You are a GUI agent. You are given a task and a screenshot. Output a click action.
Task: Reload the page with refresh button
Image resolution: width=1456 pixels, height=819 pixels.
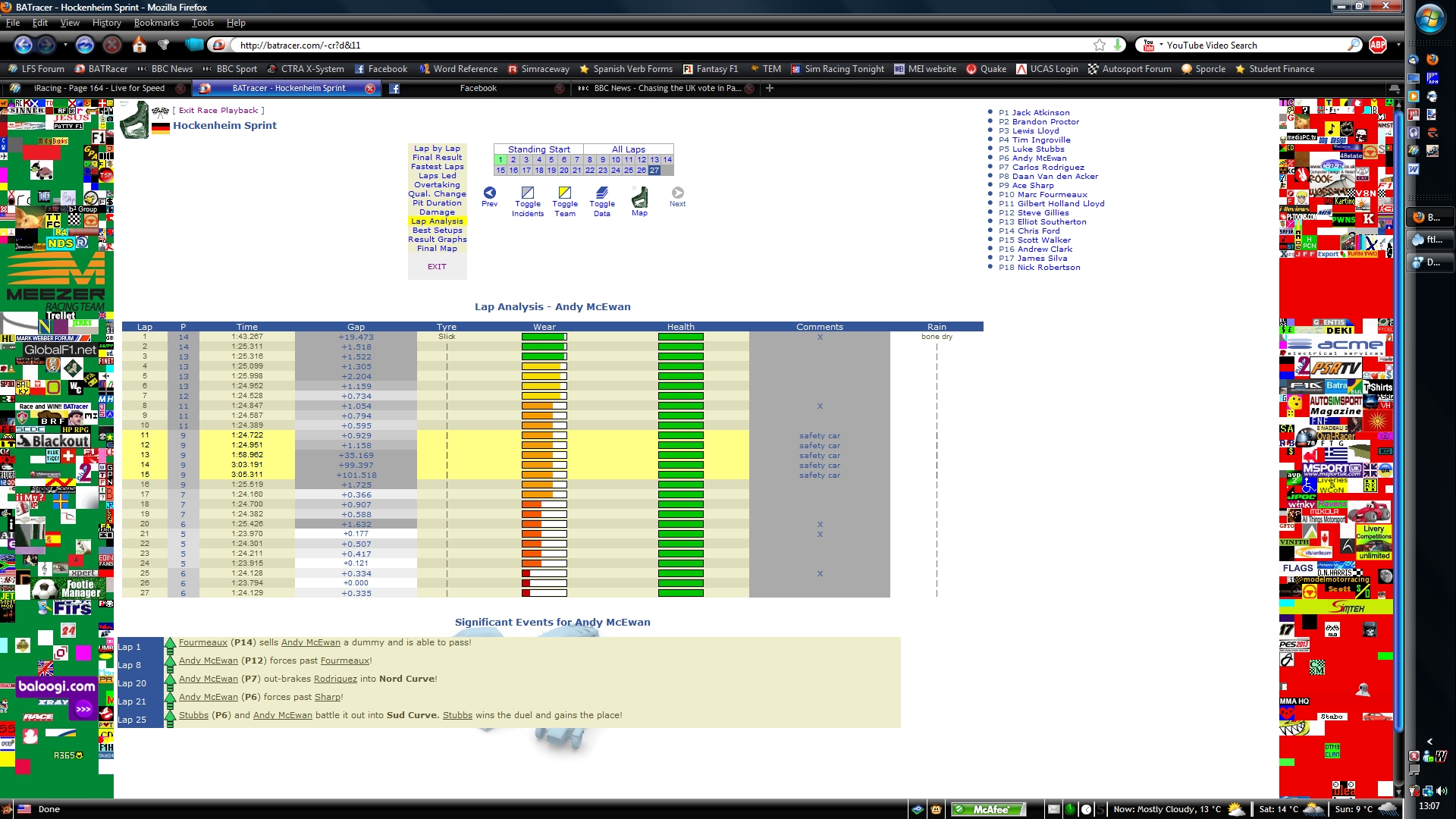click(85, 45)
